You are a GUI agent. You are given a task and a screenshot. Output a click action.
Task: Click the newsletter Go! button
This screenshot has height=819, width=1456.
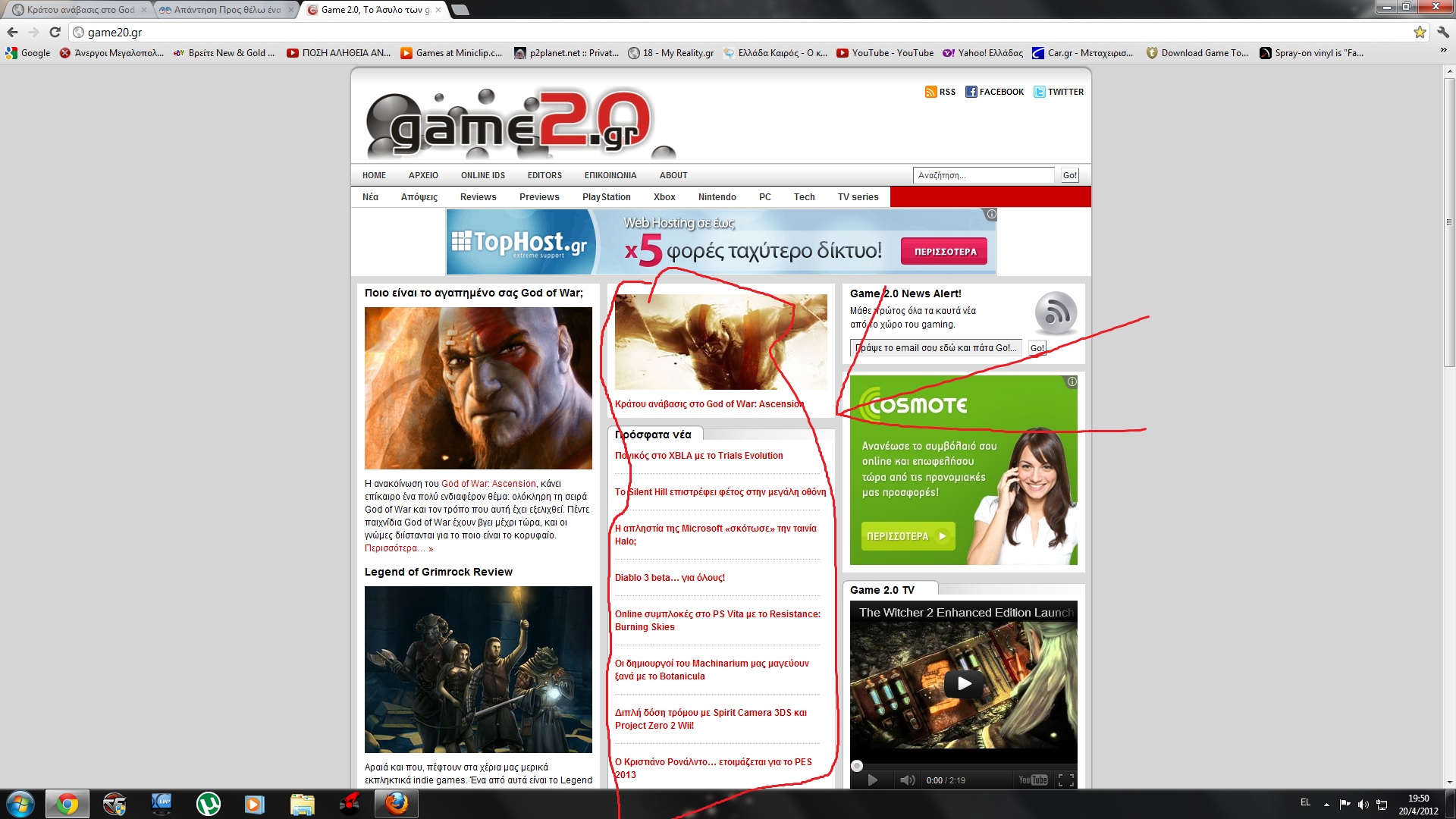click(x=1037, y=348)
